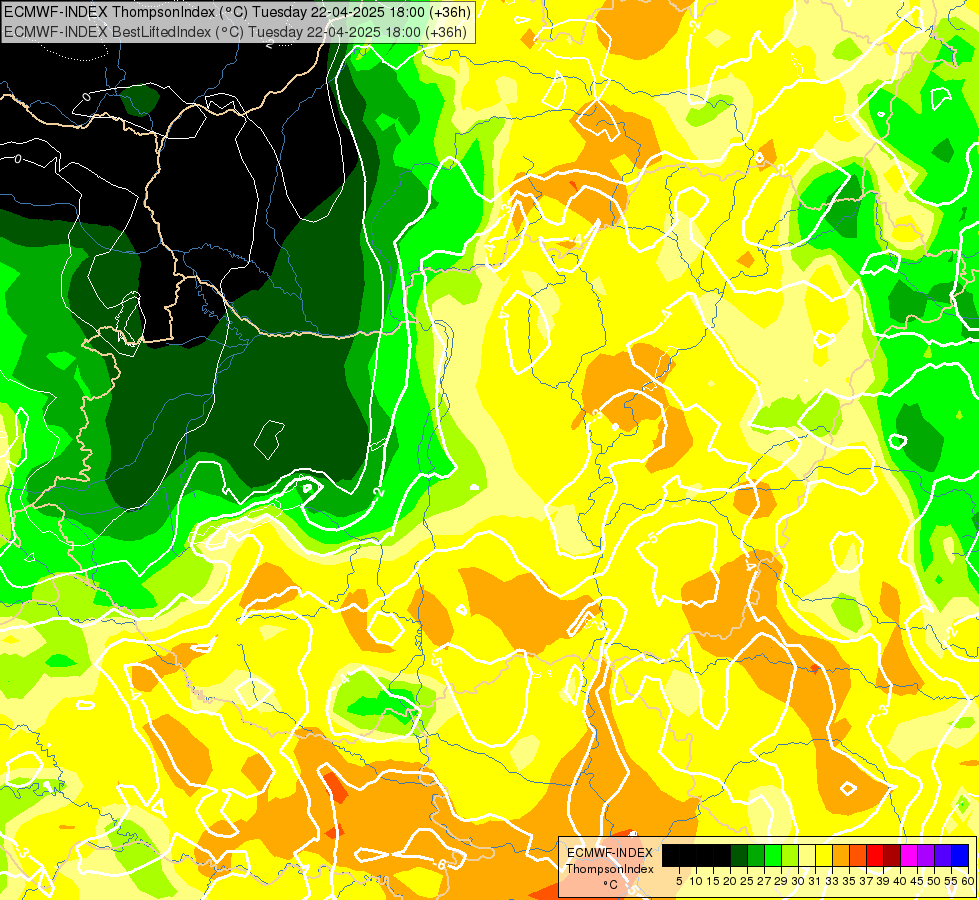Click the legend tick label '33'
The height and width of the screenshot is (900, 979).
(x=832, y=881)
